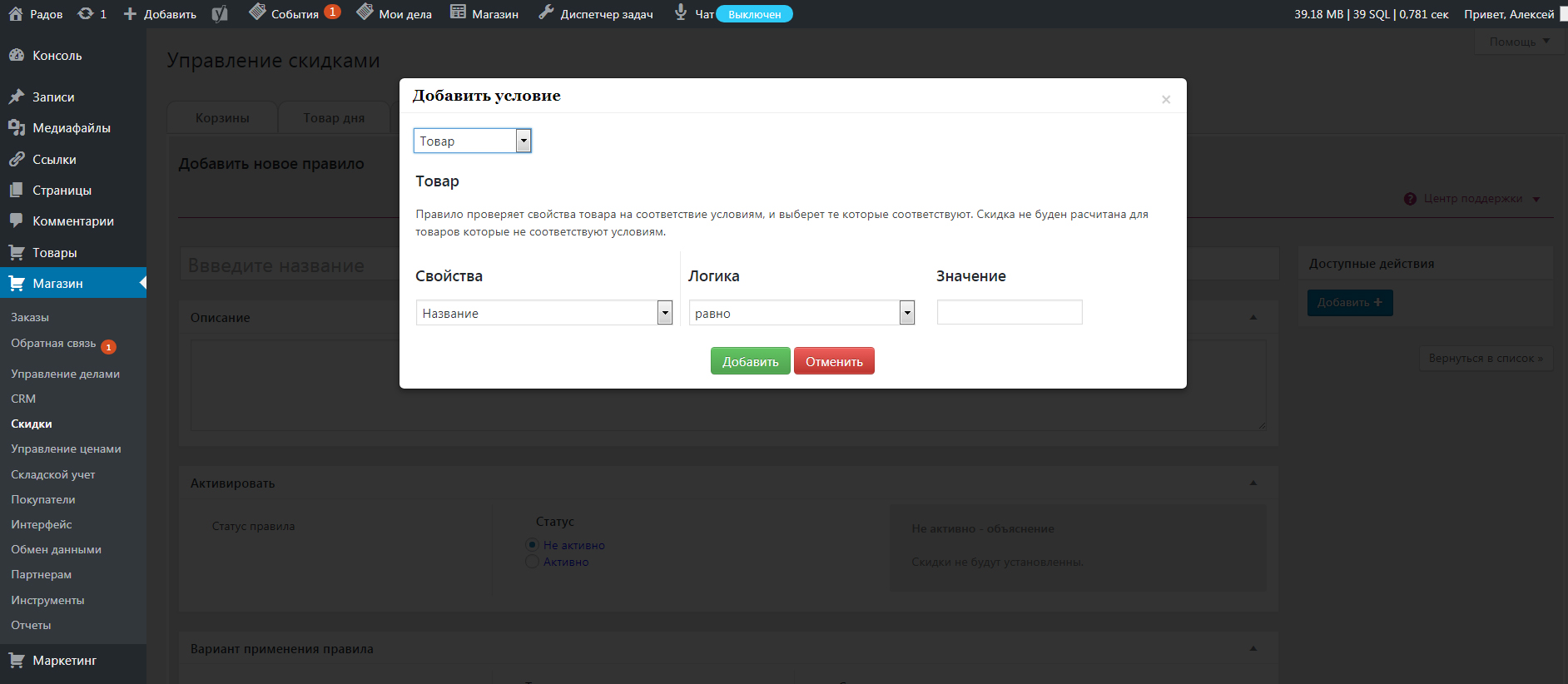
Task: Click Вернуться в список link
Action: (x=1486, y=359)
